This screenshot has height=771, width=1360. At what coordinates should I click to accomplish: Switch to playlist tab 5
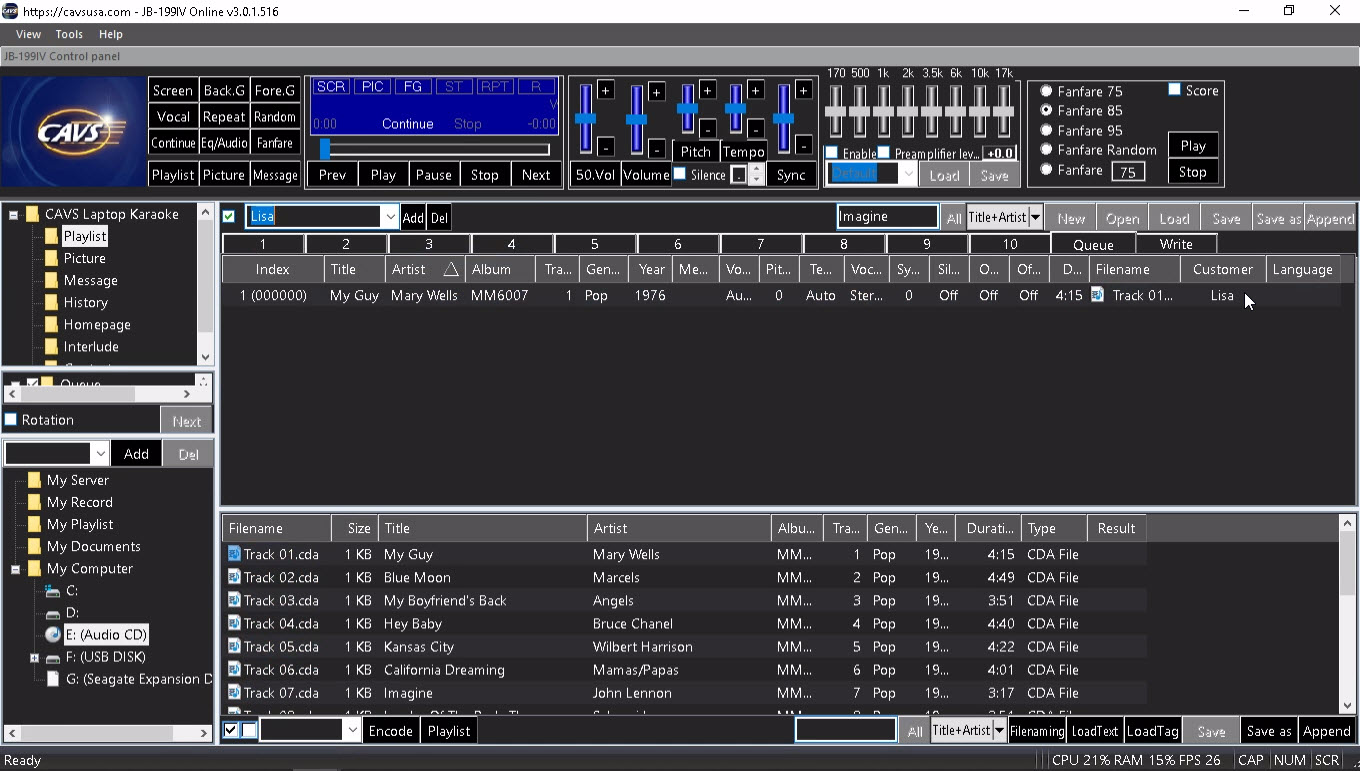click(594, 244)
